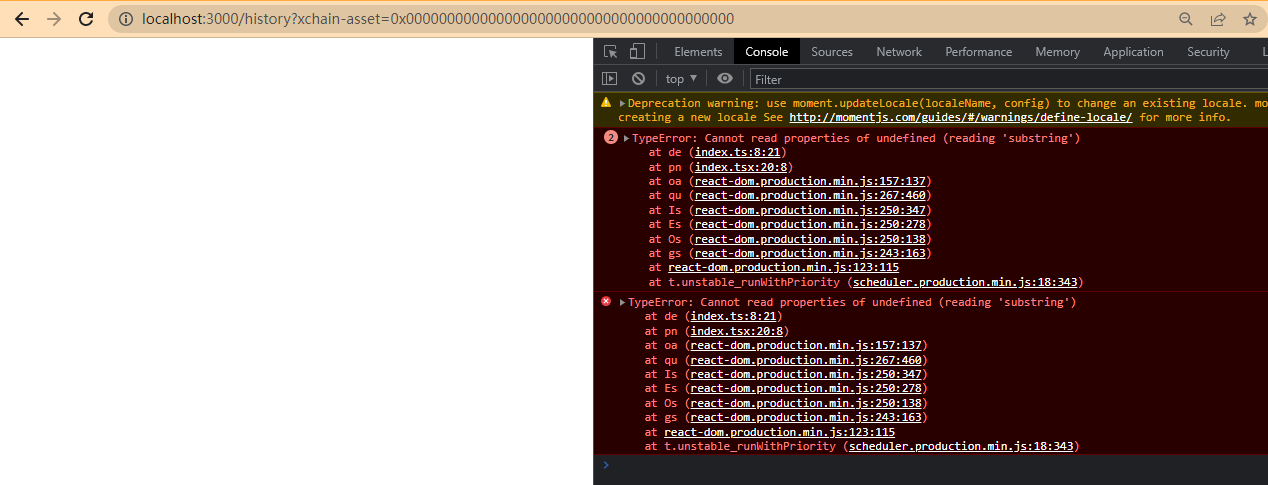Image resolution: width=1268 pixels, height=485 pixels.
Task: Bookmark this page with the star icon
Action: (1249, 19)
